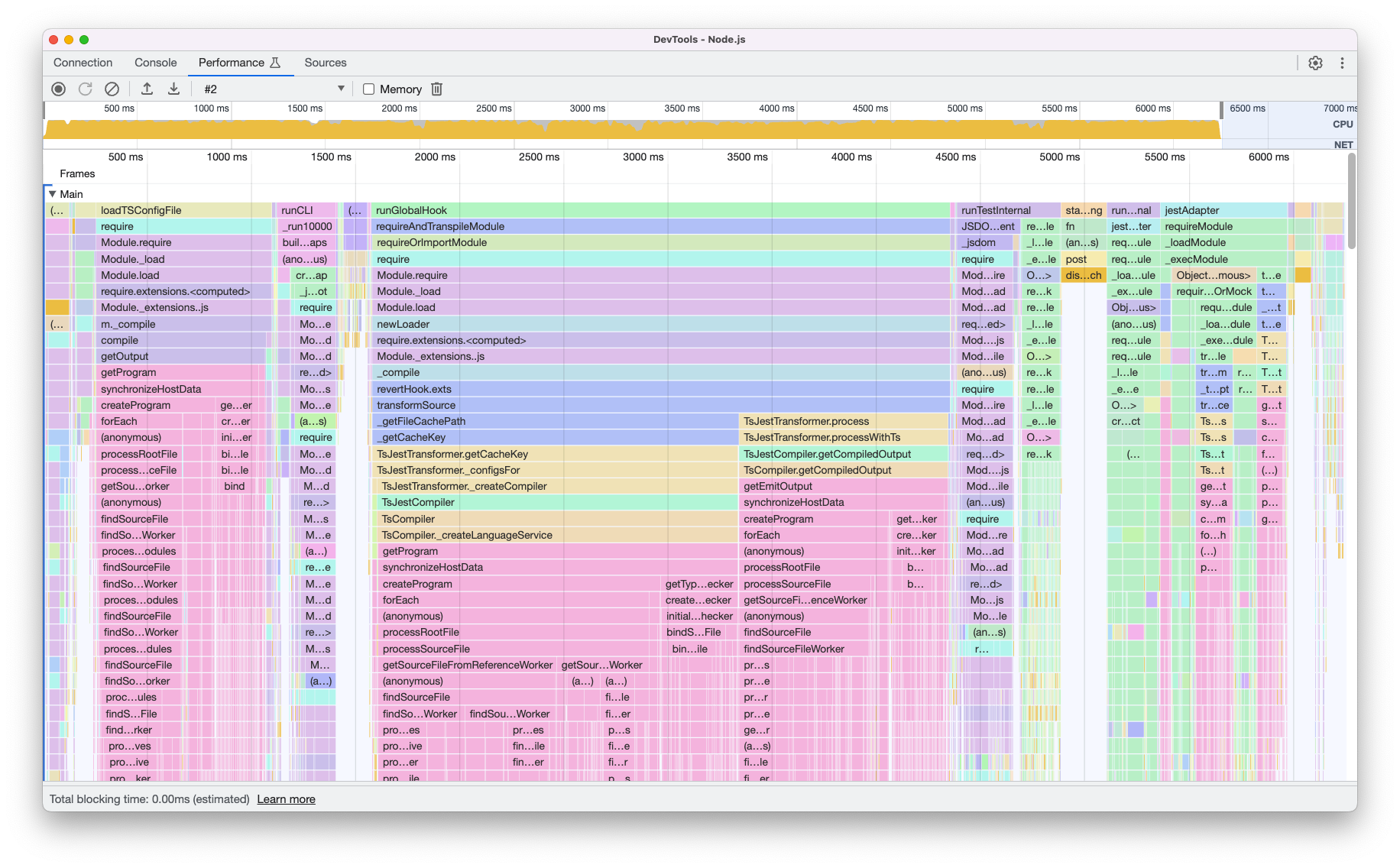Select the TsJestCompiler flame bar
The image size is (1400, 868).
pos(557,502)
